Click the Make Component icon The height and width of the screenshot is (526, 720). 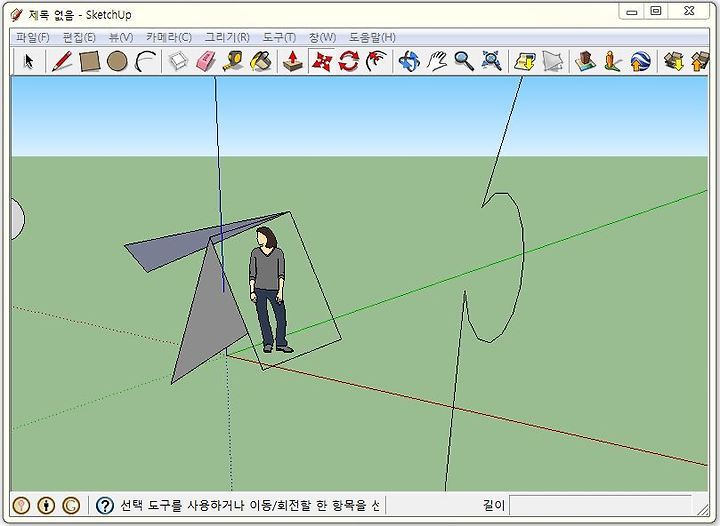(178, 61)
